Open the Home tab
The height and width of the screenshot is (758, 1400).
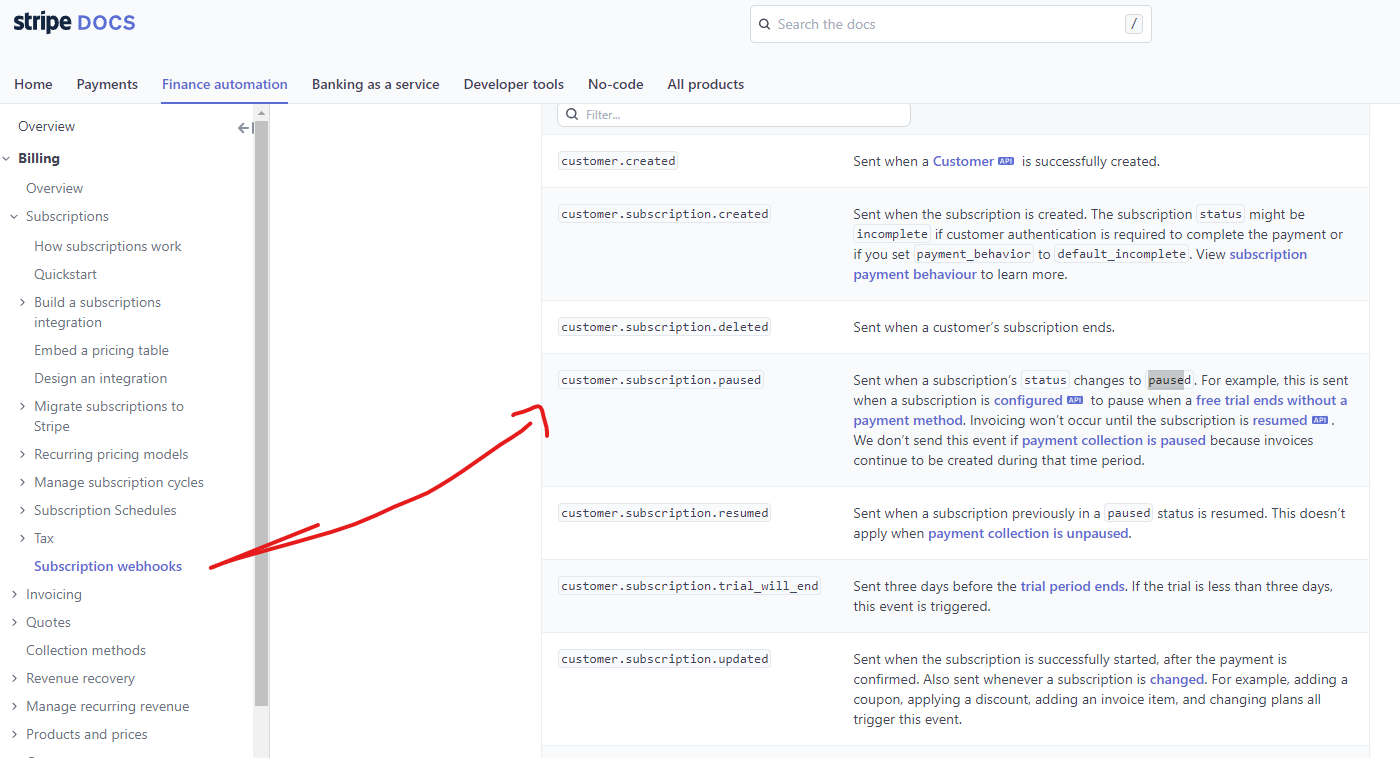[x=33, y=84]
